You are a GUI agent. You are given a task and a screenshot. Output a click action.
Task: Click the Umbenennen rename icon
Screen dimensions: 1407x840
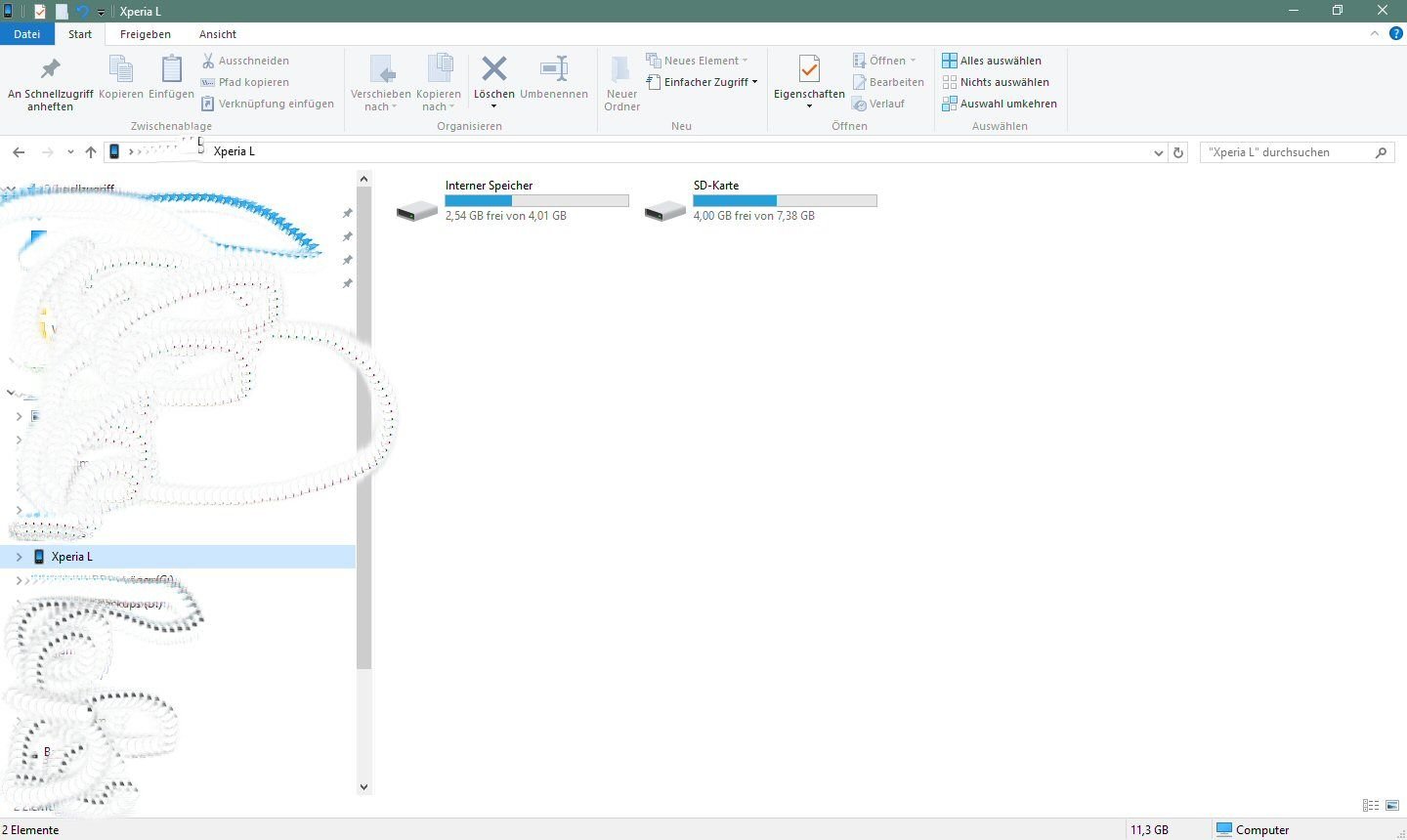point(554,70)
